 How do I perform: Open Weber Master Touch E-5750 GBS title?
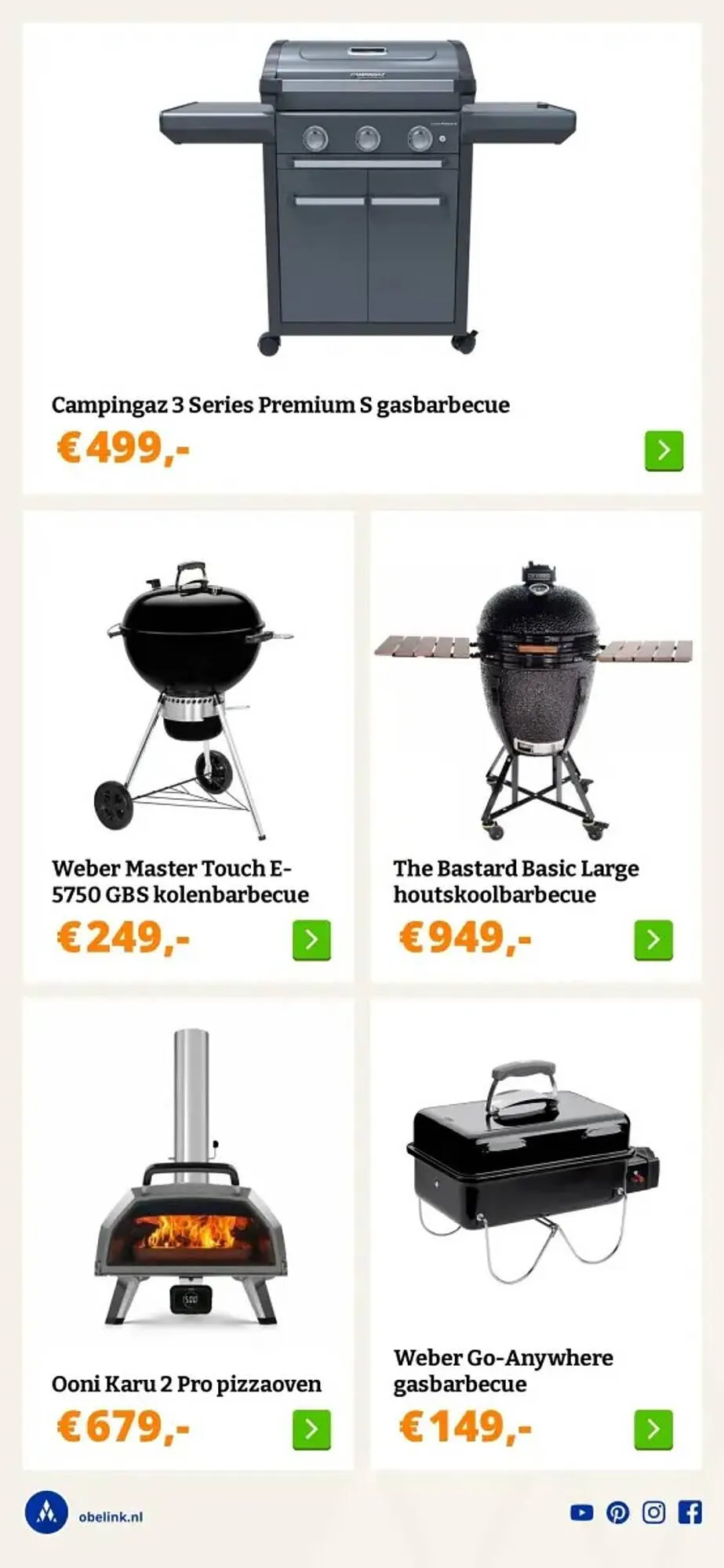click(x=180, y=881)
